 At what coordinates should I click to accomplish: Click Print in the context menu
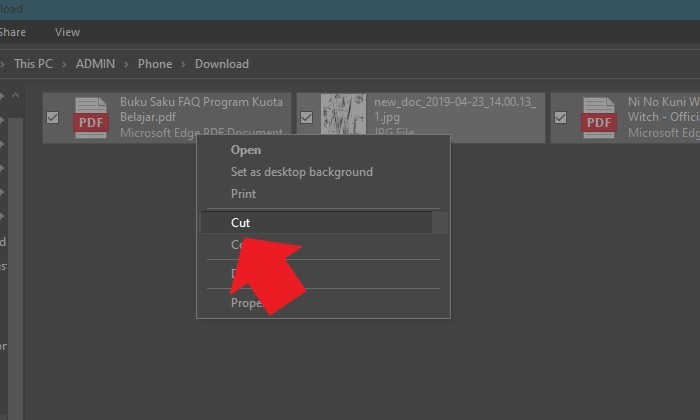243,194
